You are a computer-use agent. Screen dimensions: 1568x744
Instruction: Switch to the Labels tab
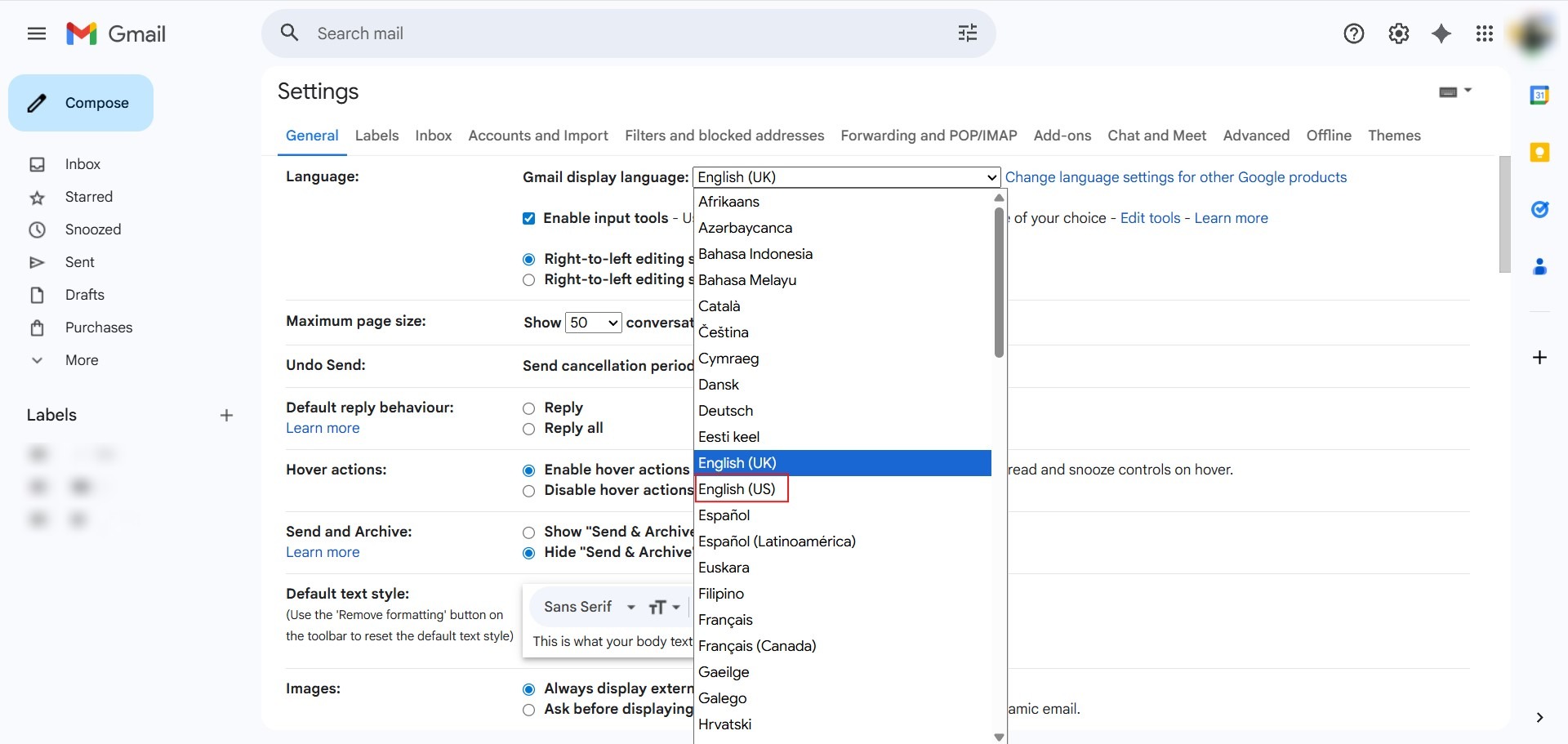pyautogui.click(x=376, y=136)
